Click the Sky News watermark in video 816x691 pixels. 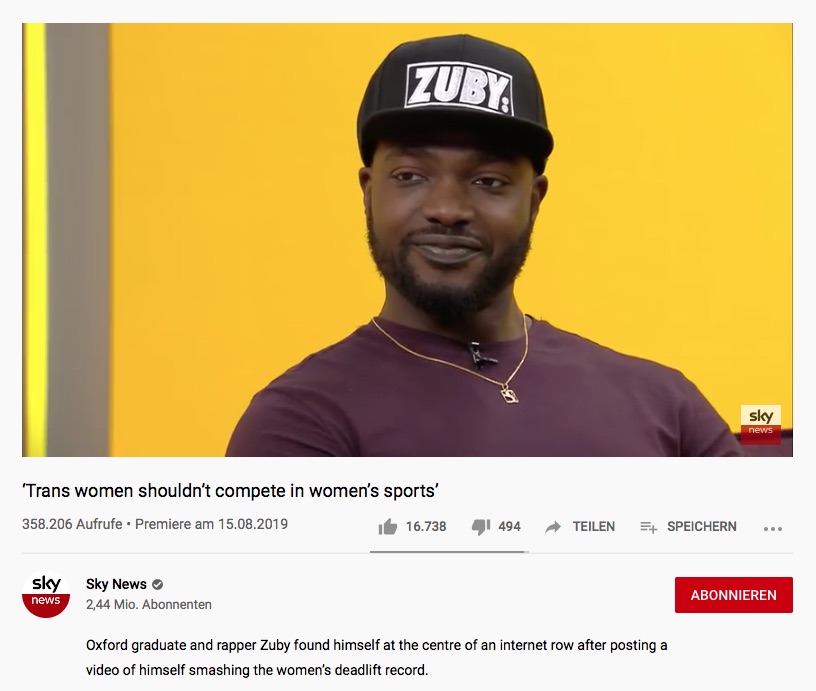tap(761, 425)
